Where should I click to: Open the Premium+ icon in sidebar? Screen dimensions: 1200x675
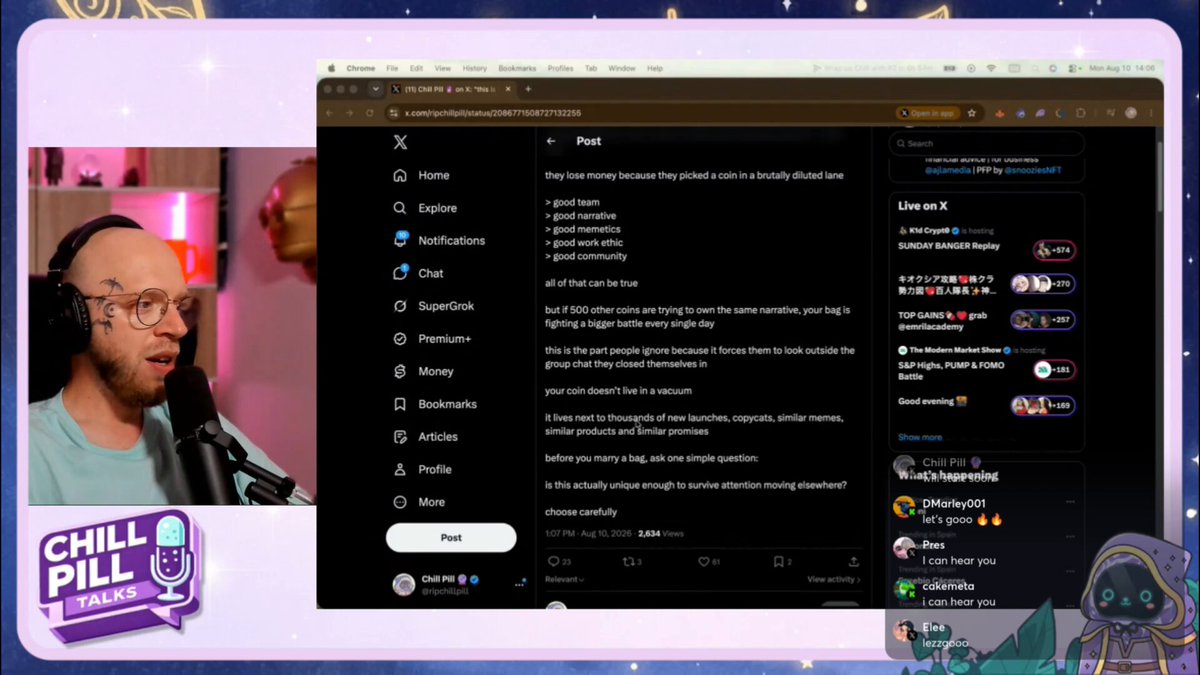click(400, 339)
